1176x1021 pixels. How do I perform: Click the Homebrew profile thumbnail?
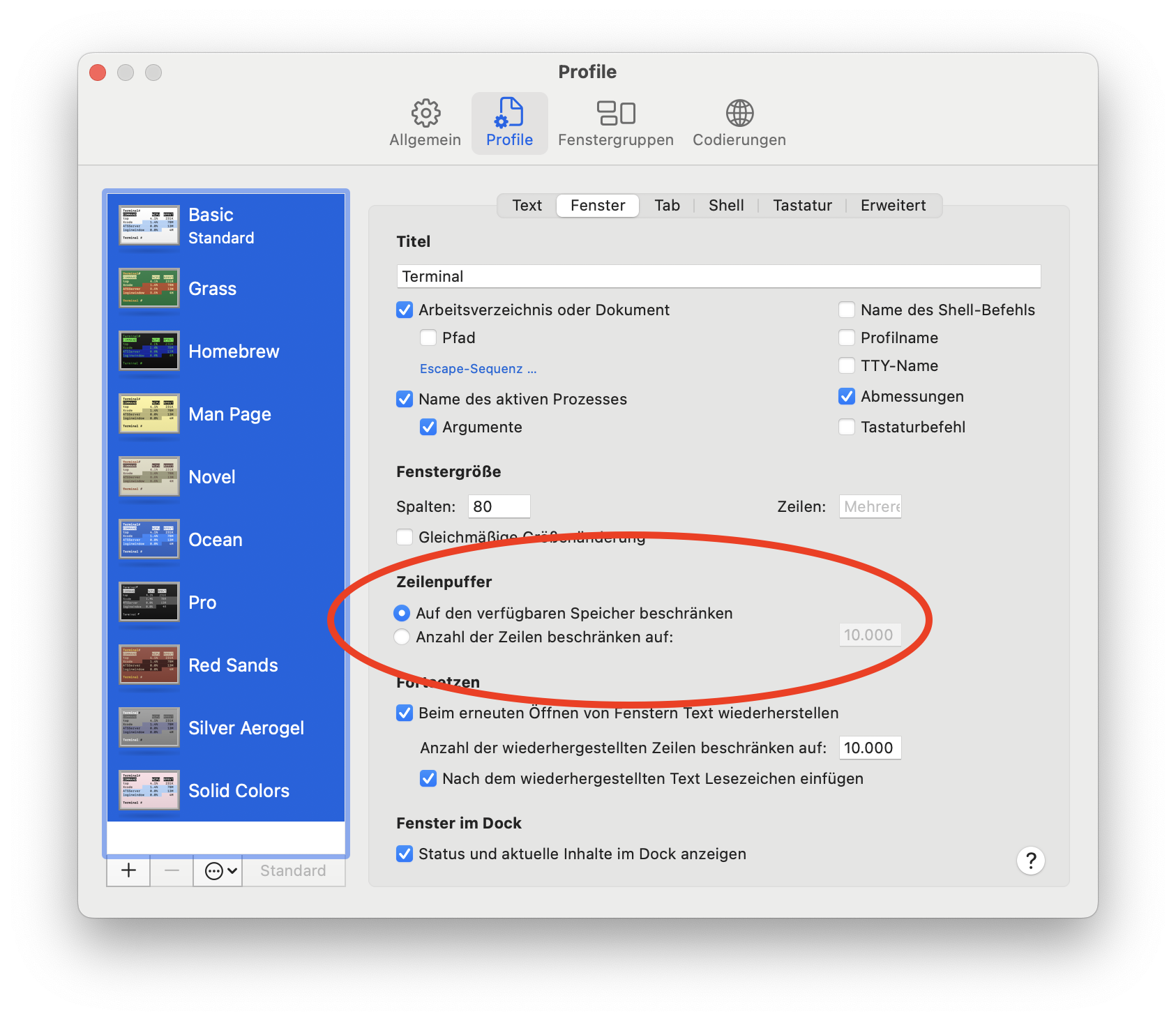point(149,351)
